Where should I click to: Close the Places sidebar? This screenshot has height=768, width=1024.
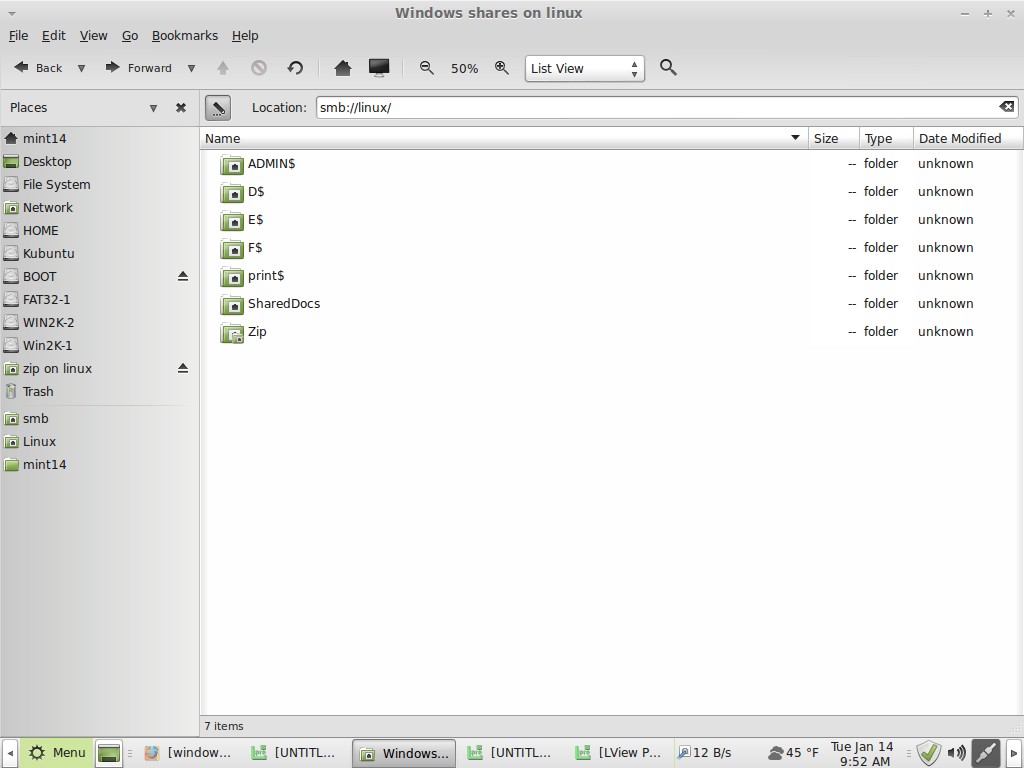(x=181, y=108)
